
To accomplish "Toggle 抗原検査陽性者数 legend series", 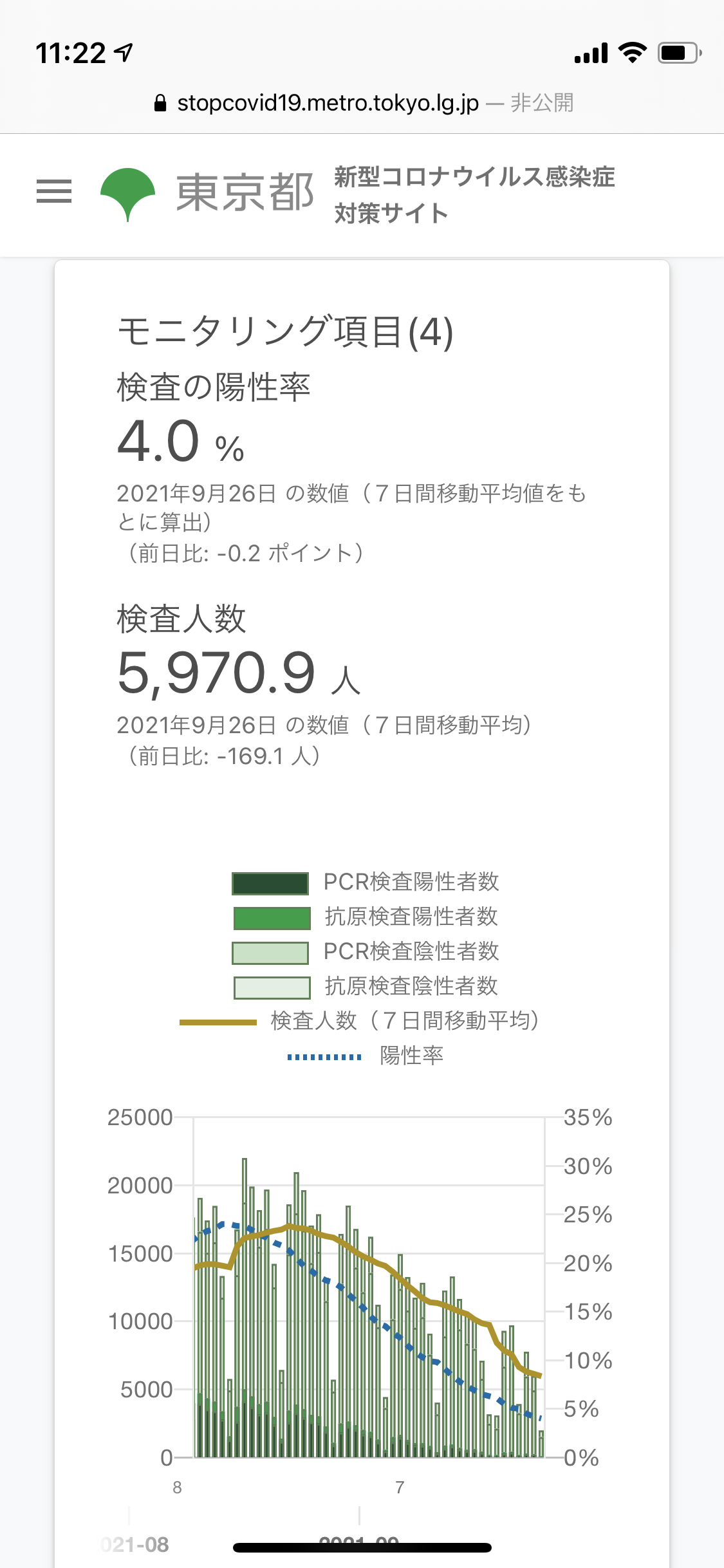I will (366, 917).
